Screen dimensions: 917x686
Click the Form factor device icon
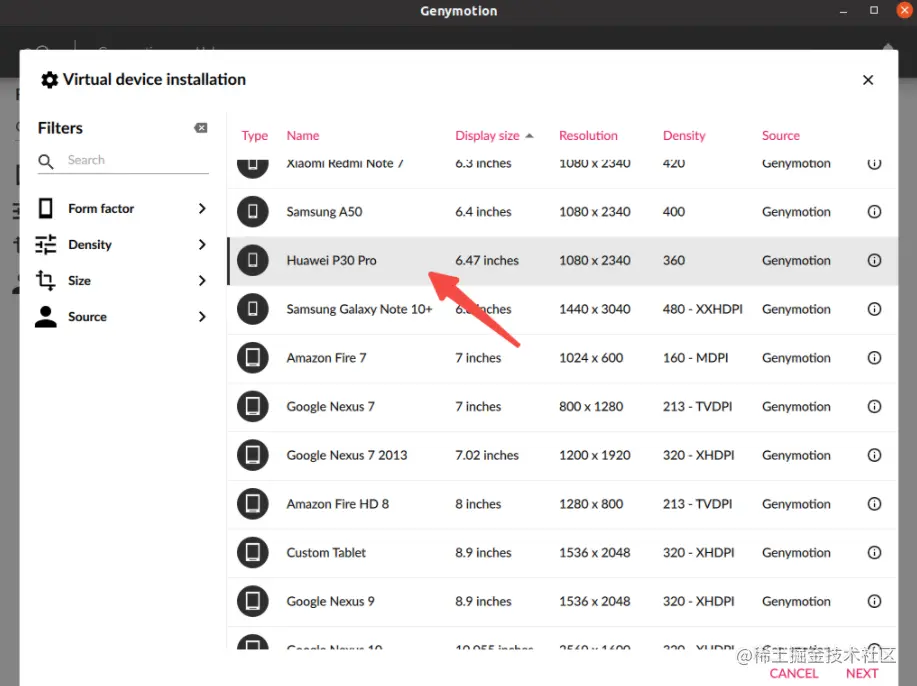coord(46,208)
